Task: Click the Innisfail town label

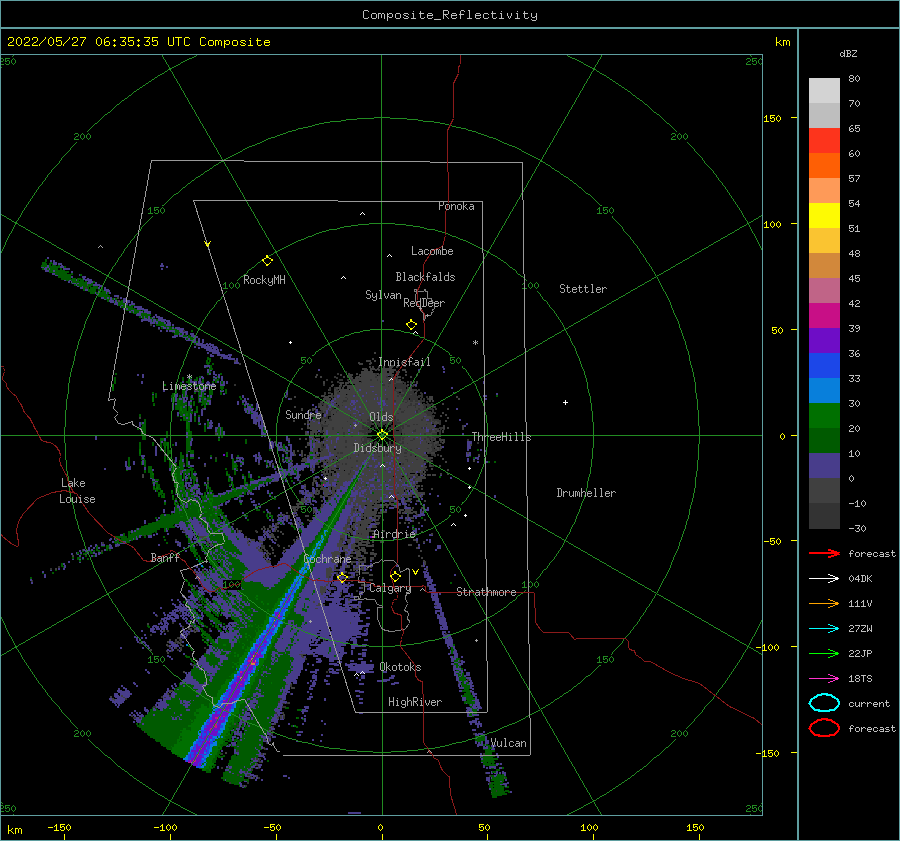Action: 404,362
